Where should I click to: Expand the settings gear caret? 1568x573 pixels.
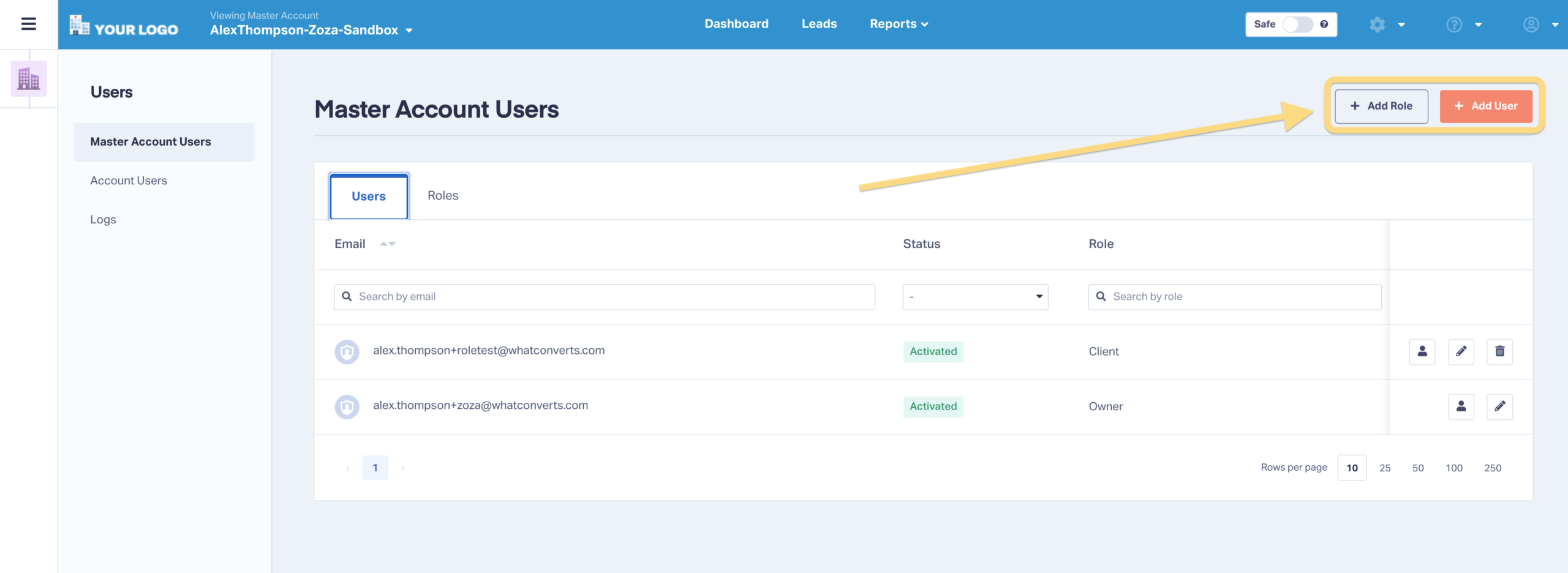click(x=1401, y=25)
